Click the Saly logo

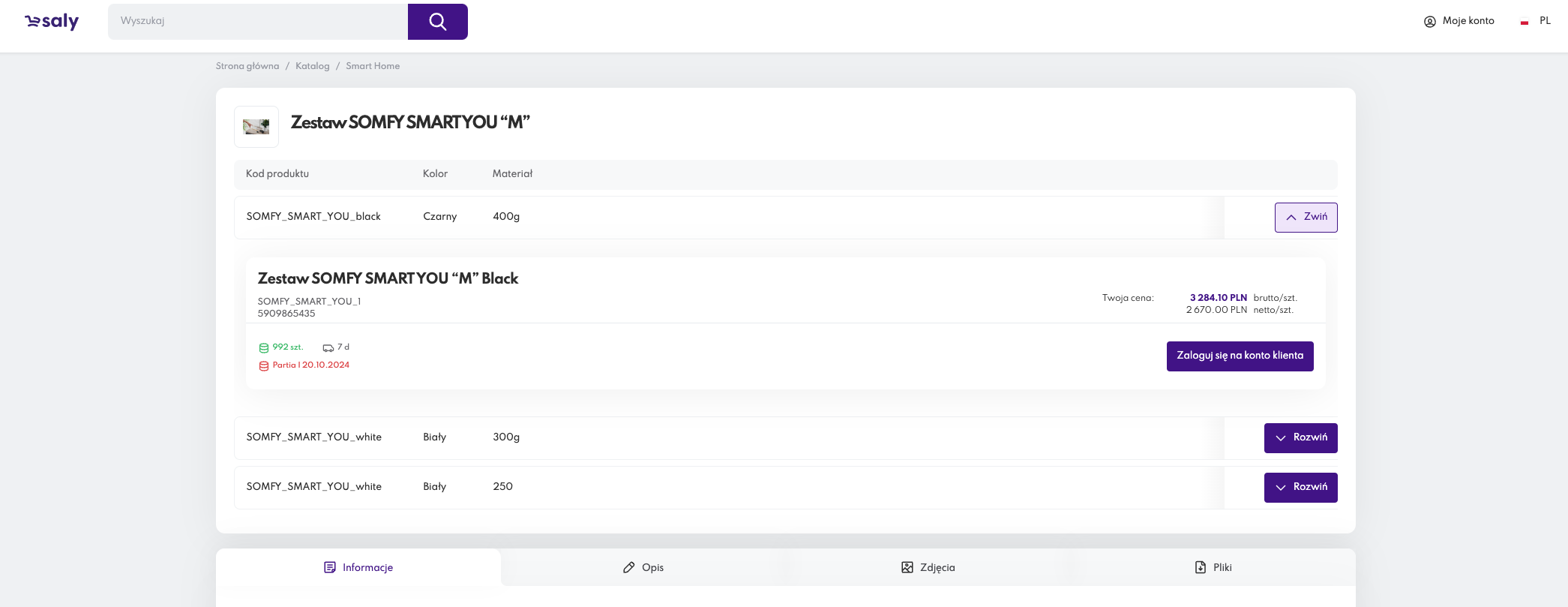52,22
